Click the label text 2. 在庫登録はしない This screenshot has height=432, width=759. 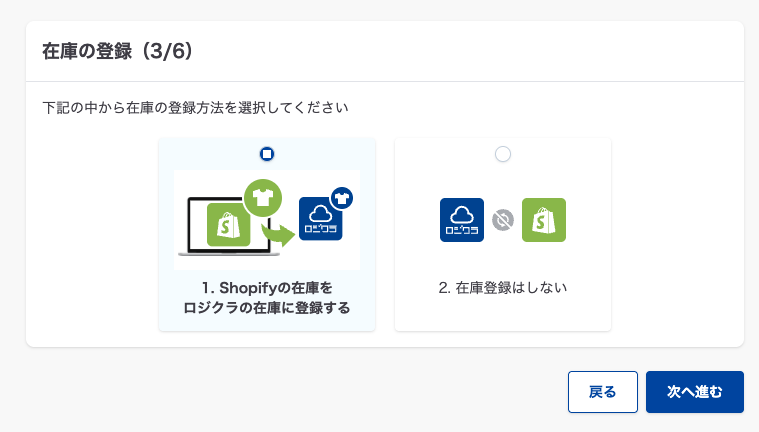(x=503, y=289)
